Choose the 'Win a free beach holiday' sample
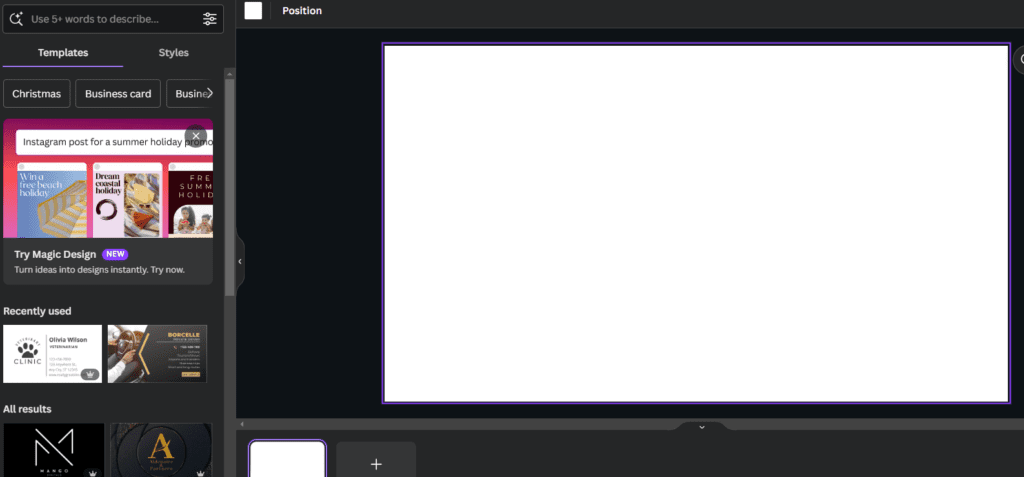The width and height of the screenshot is (1024, 477). tap(52, 200)
